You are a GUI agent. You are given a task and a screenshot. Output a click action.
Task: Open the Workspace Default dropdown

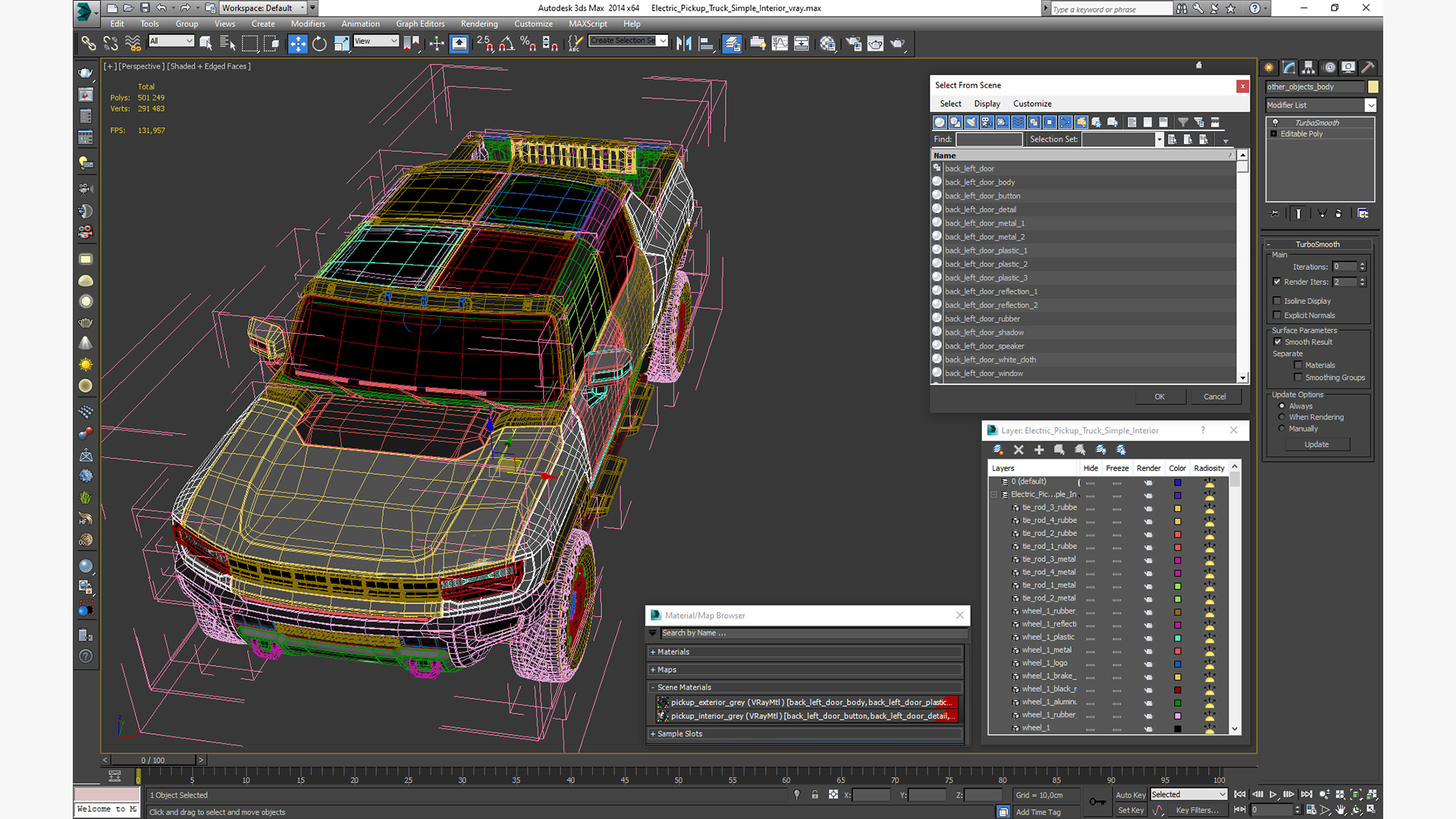pos(263,8)
